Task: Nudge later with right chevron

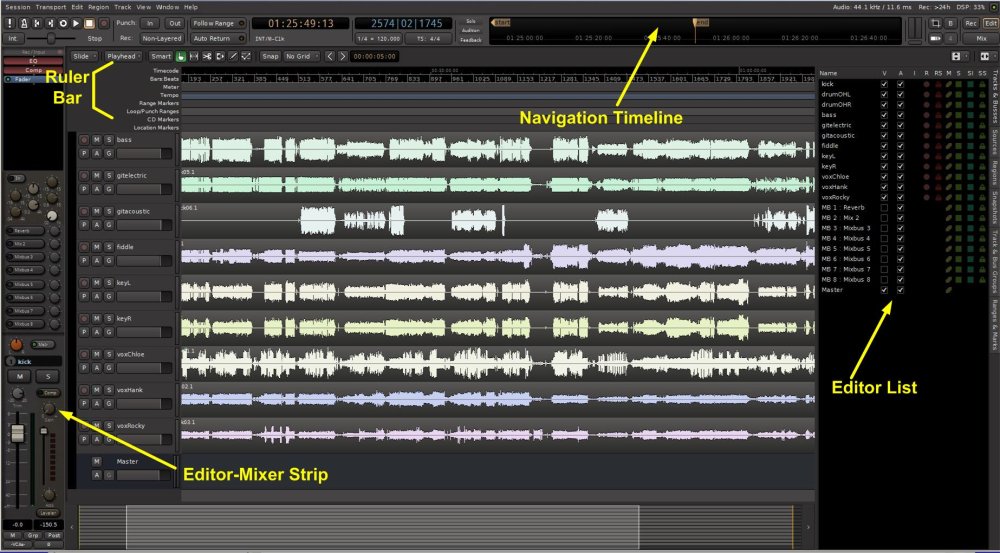Action: (x=342, y=56)
